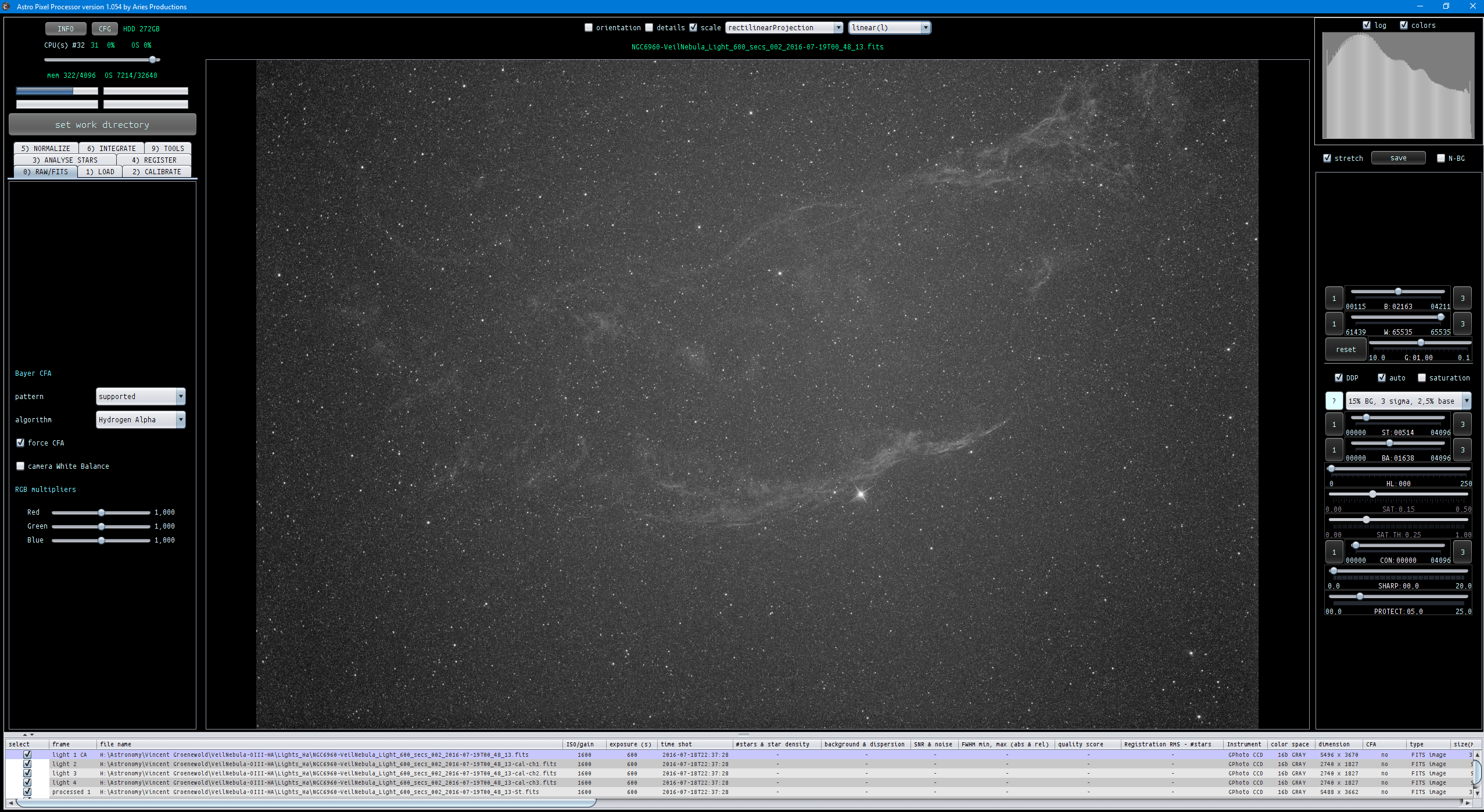Click the '1' button left of BA slider
The height and width of the screenshot is (812, 1484).
coord(1334,450)
